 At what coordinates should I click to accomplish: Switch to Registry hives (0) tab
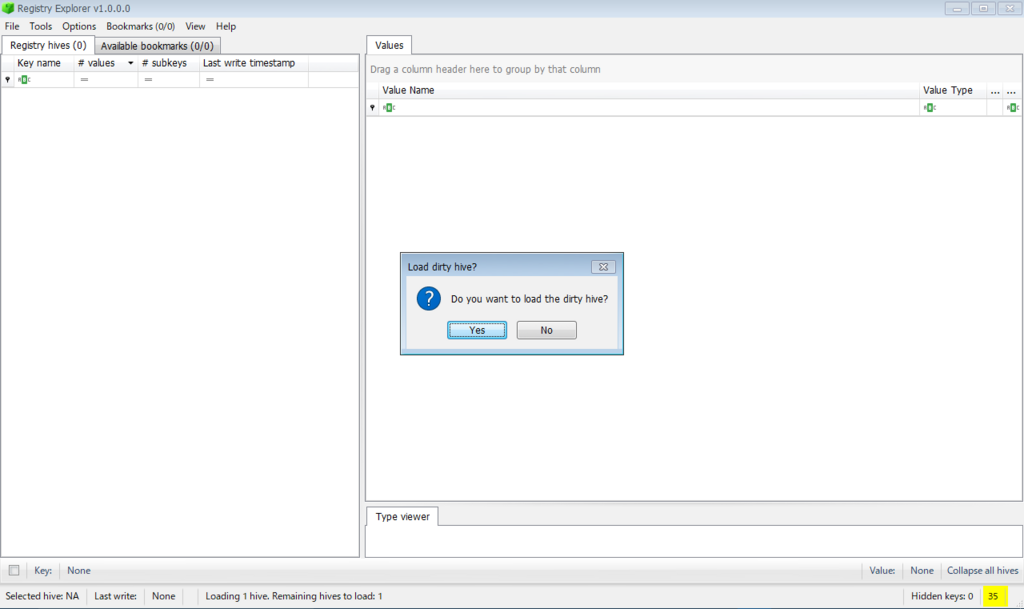48,45
